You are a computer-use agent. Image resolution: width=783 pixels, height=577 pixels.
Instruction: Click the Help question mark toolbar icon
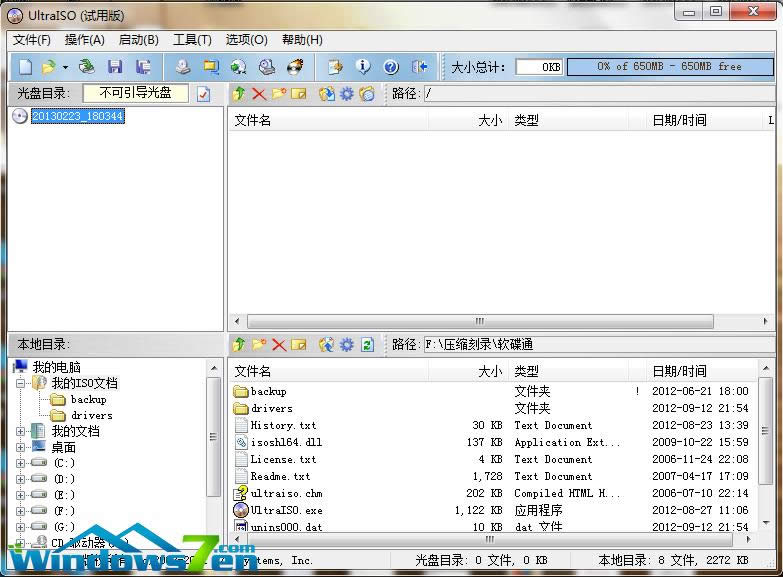point(391,67)
